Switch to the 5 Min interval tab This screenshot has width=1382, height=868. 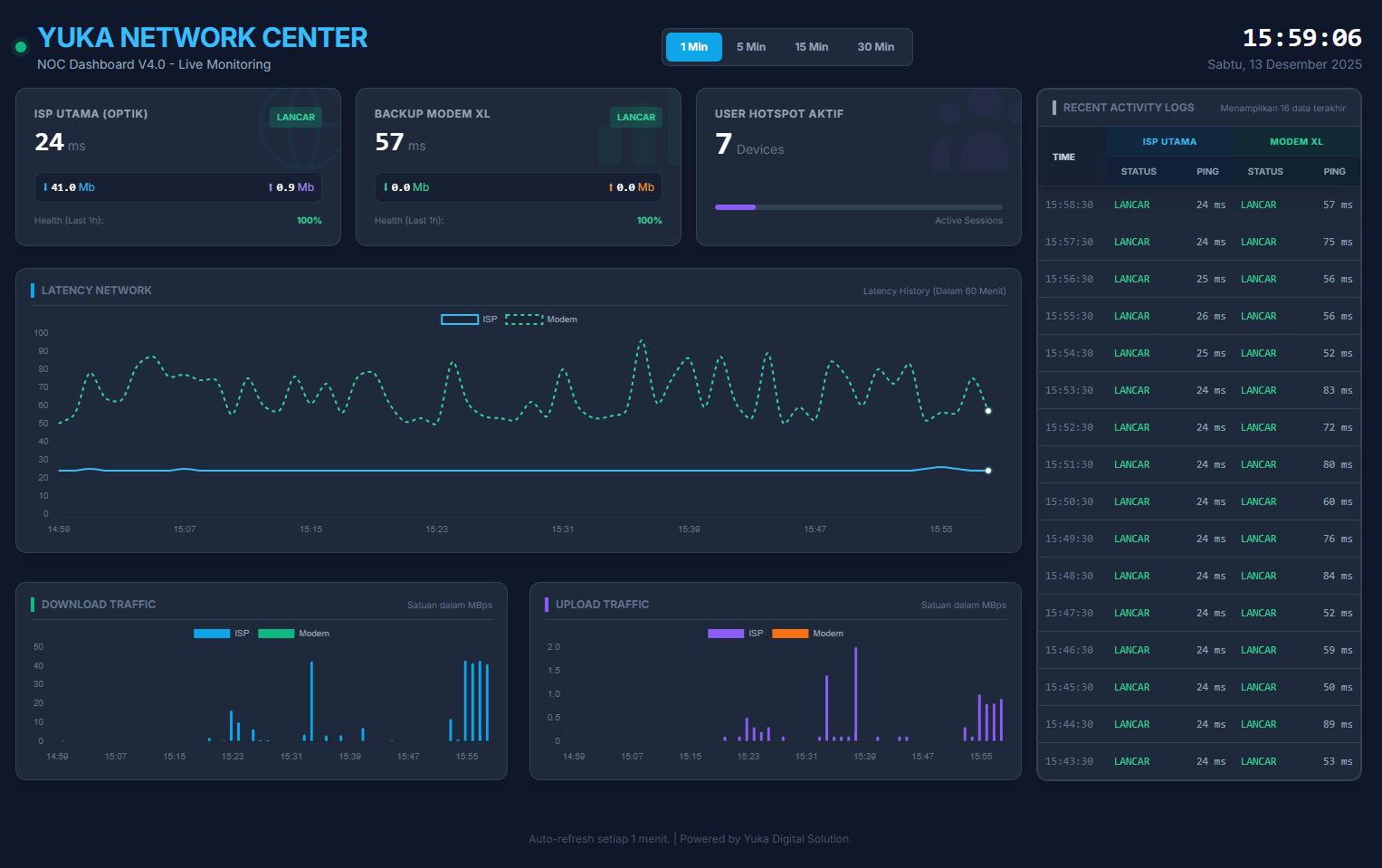click(x=751, y=46)
